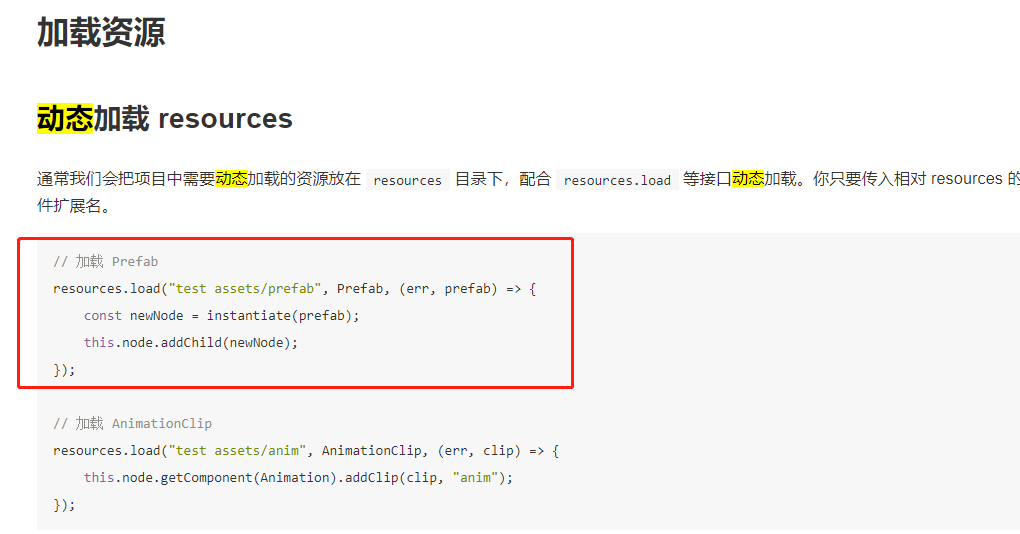Click "Animation" inside the getComponent parentheses

(x=296, y=478)
